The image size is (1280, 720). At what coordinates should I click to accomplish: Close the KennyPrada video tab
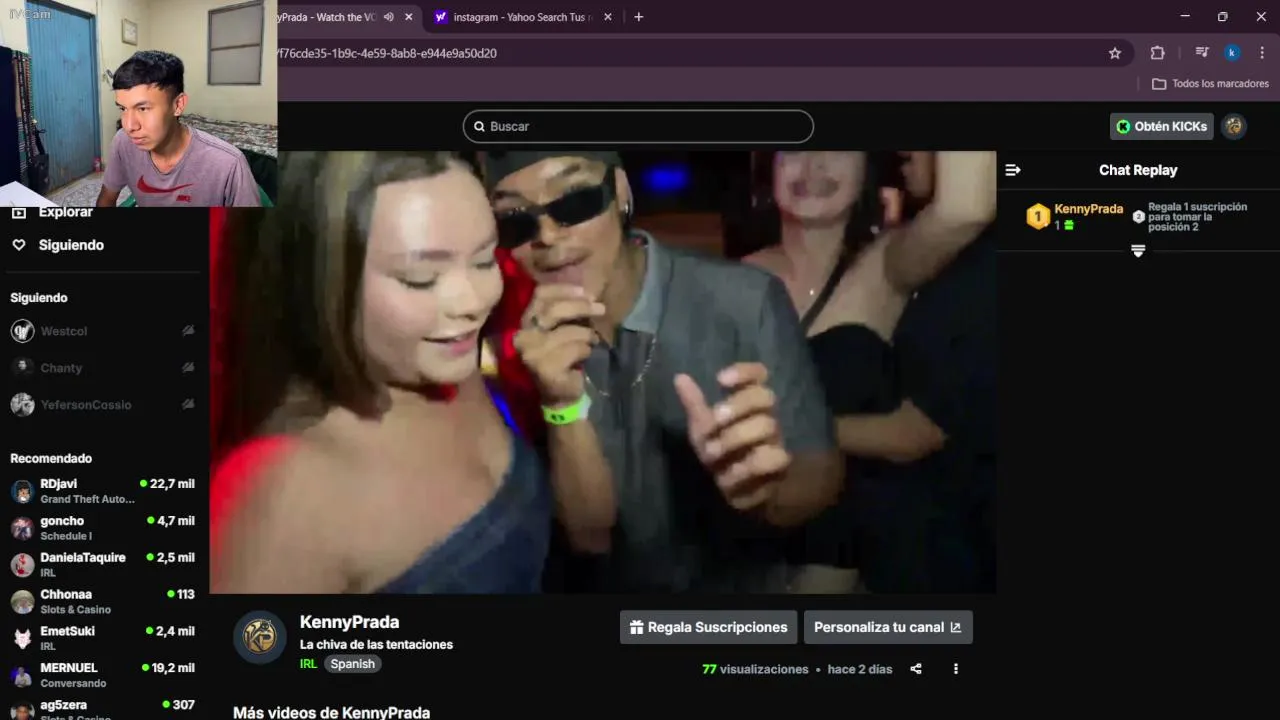click(408, 17)
